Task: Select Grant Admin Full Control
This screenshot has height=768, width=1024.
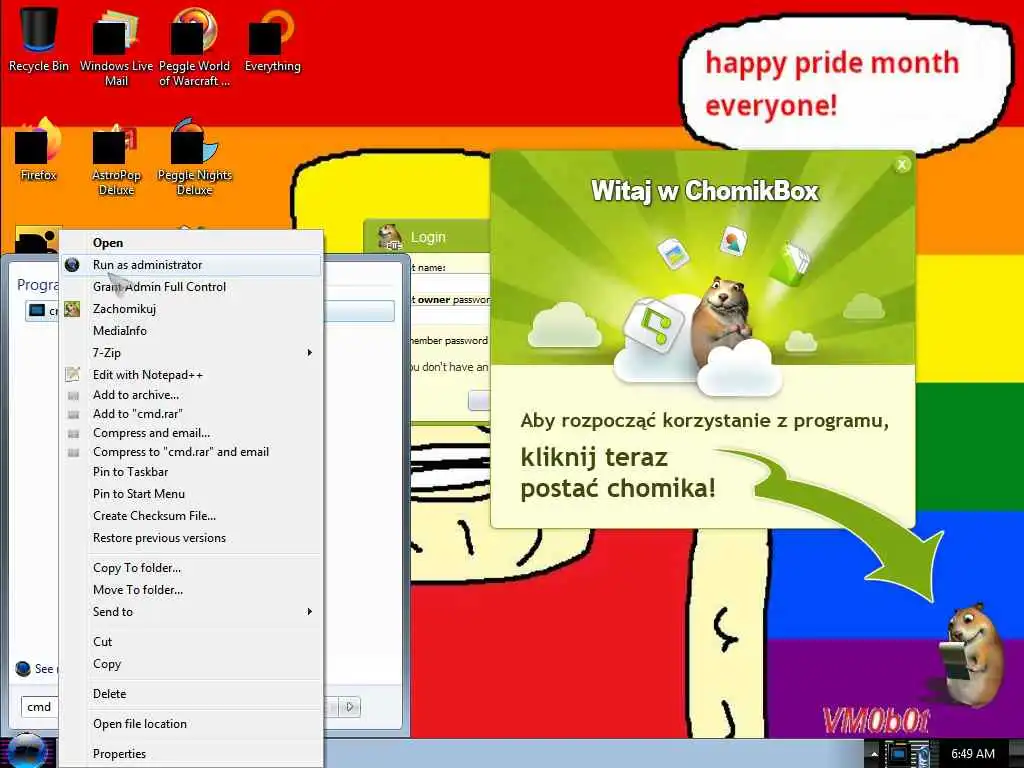Action: (x=191, y=287)
